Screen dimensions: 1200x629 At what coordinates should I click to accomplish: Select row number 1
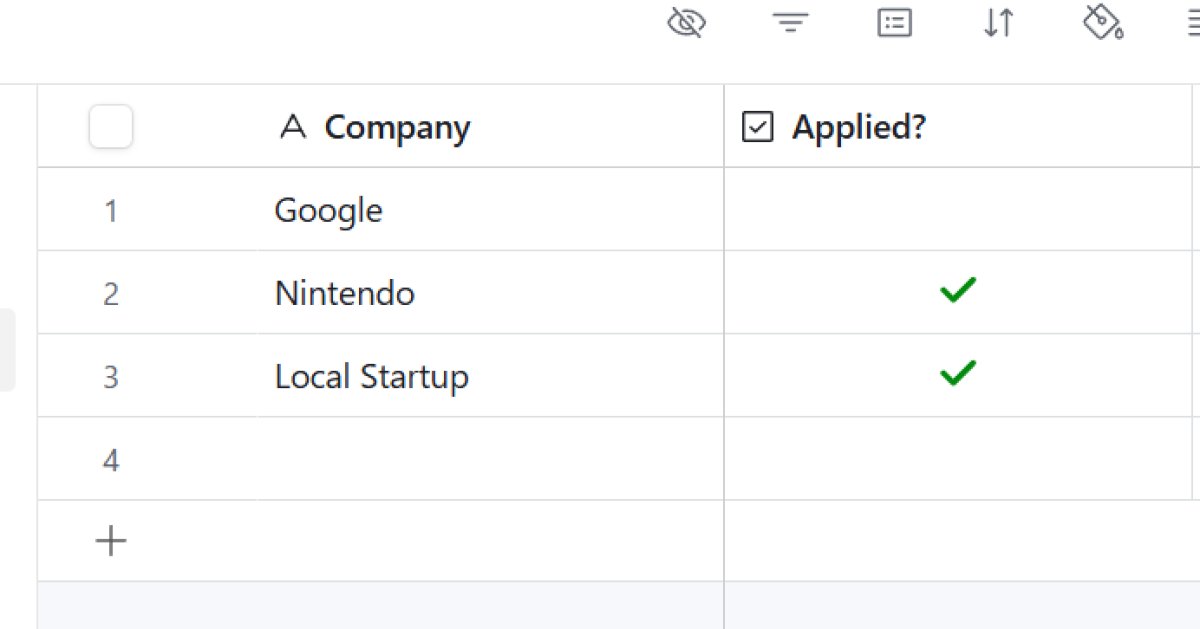pos(110,210)
